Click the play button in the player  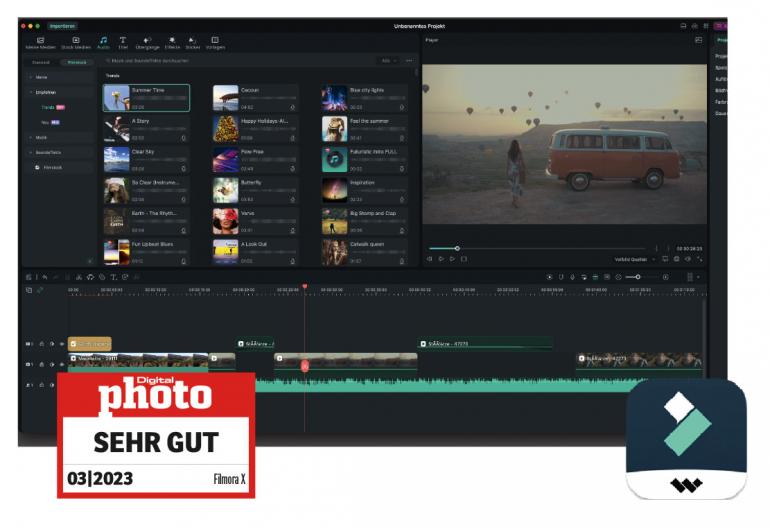pyautogui.click(x=452, y=259)
